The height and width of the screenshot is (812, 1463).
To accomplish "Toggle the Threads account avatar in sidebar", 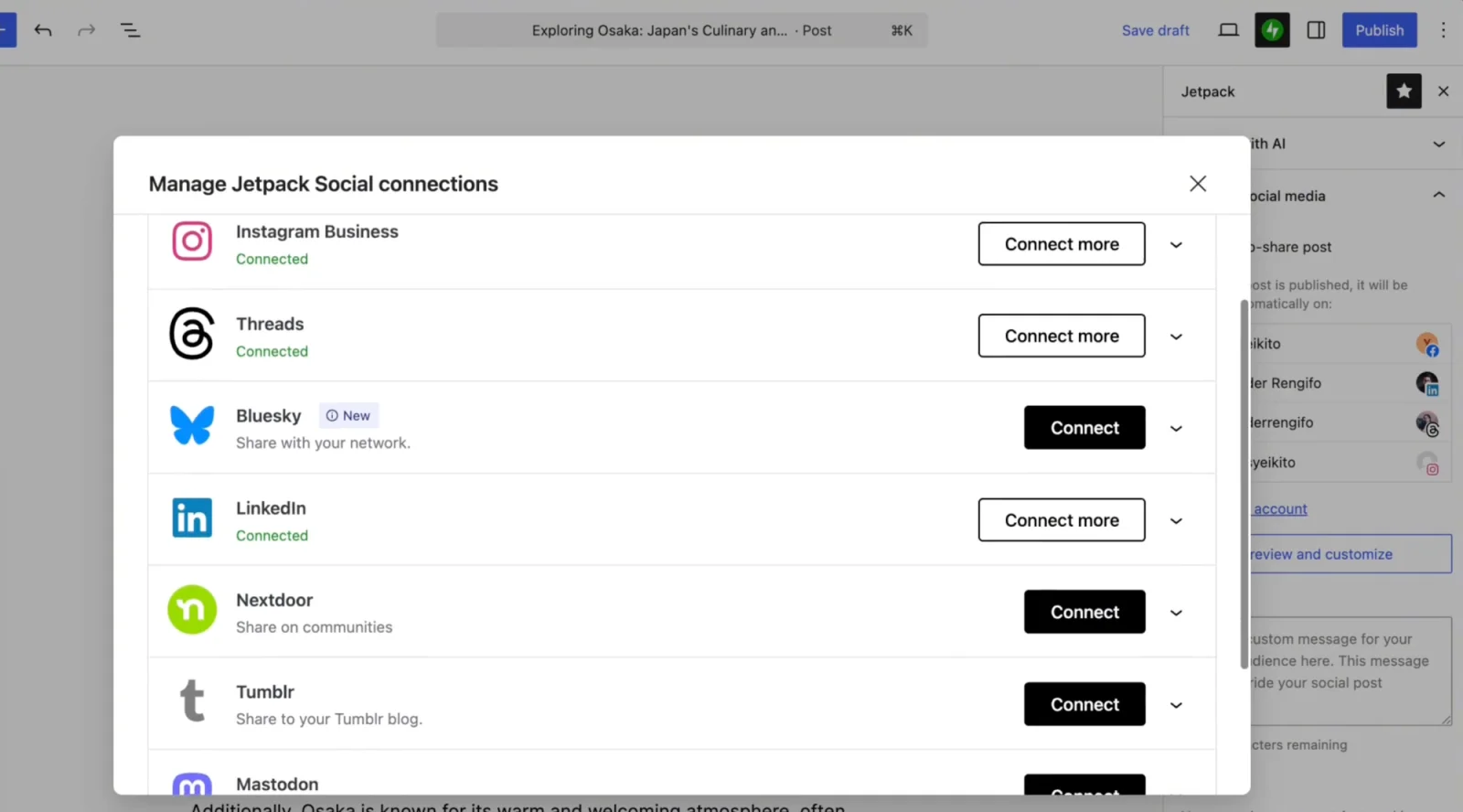I will 1427,422.
